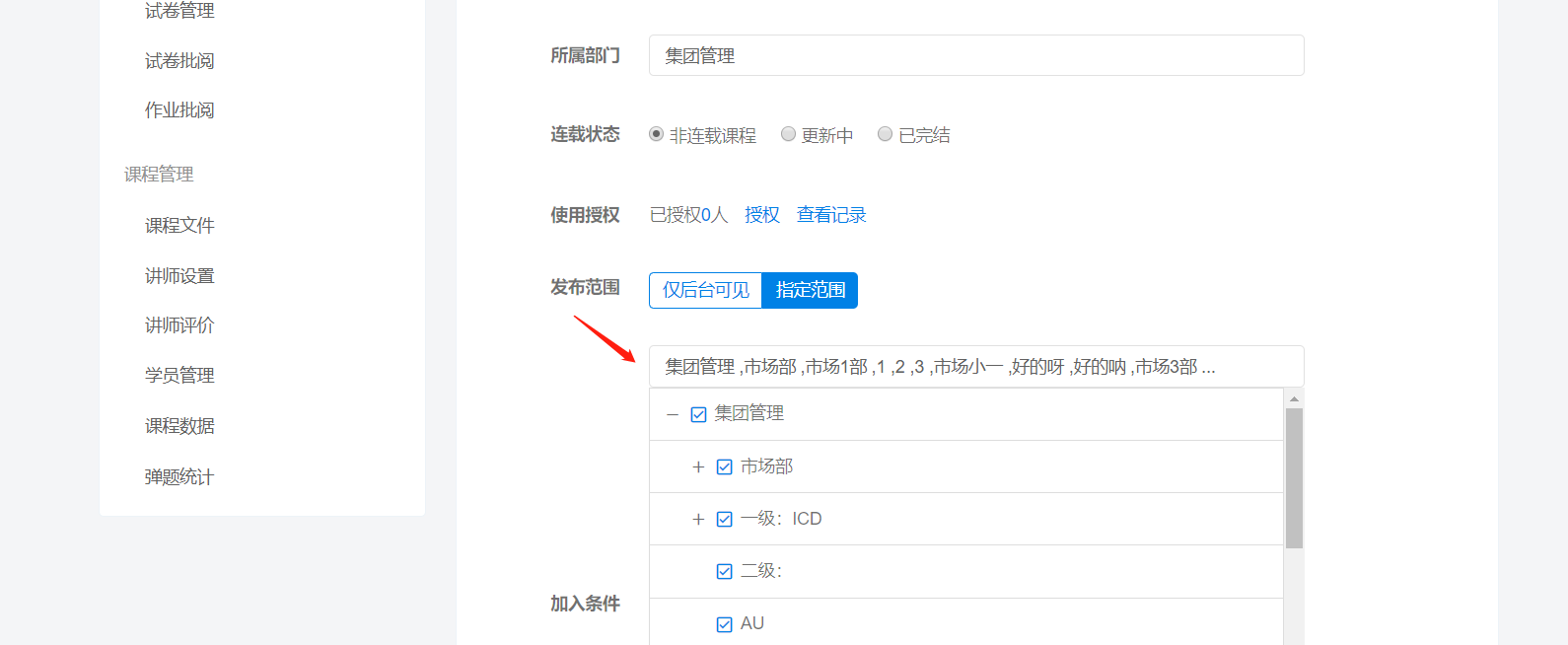
Task: Choose the 指定范围 publish scope button
Action: coord(810,290)
